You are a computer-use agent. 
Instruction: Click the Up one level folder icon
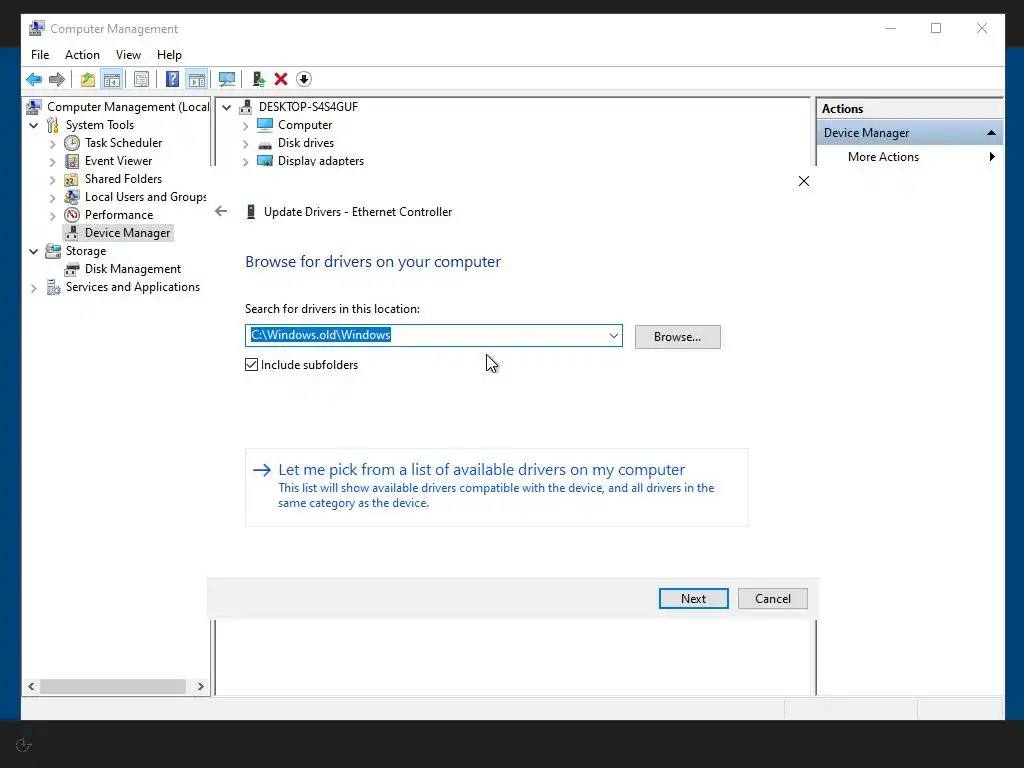tap(88, 80)
